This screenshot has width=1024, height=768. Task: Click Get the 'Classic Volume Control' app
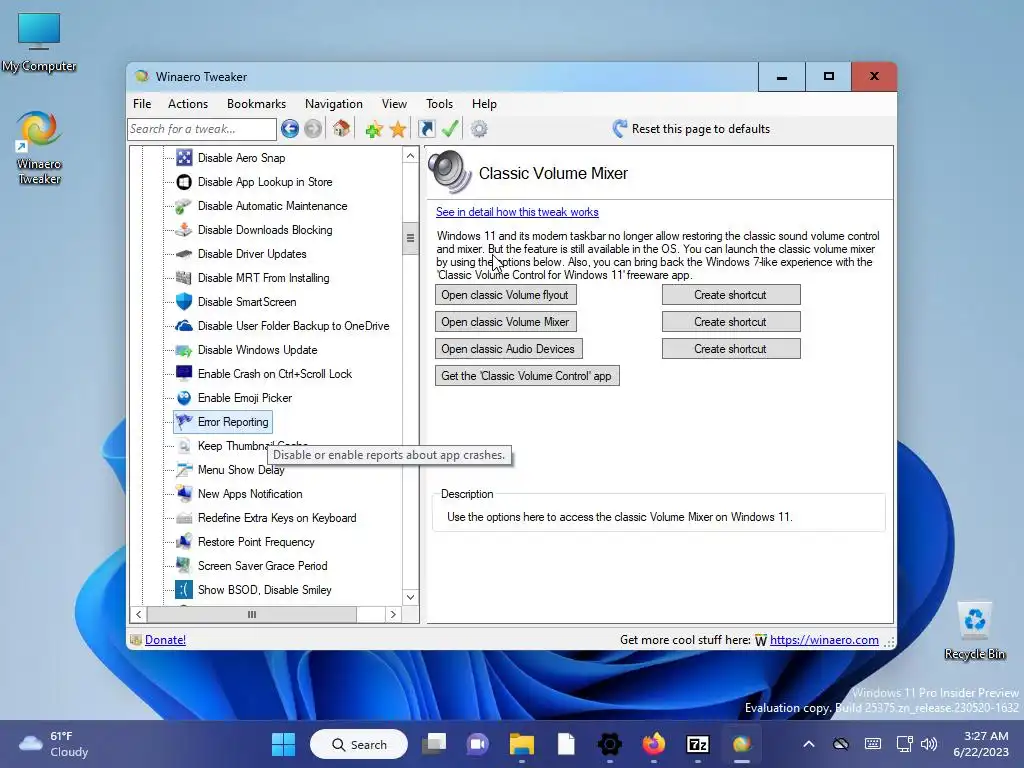click(x=527, y=376)
